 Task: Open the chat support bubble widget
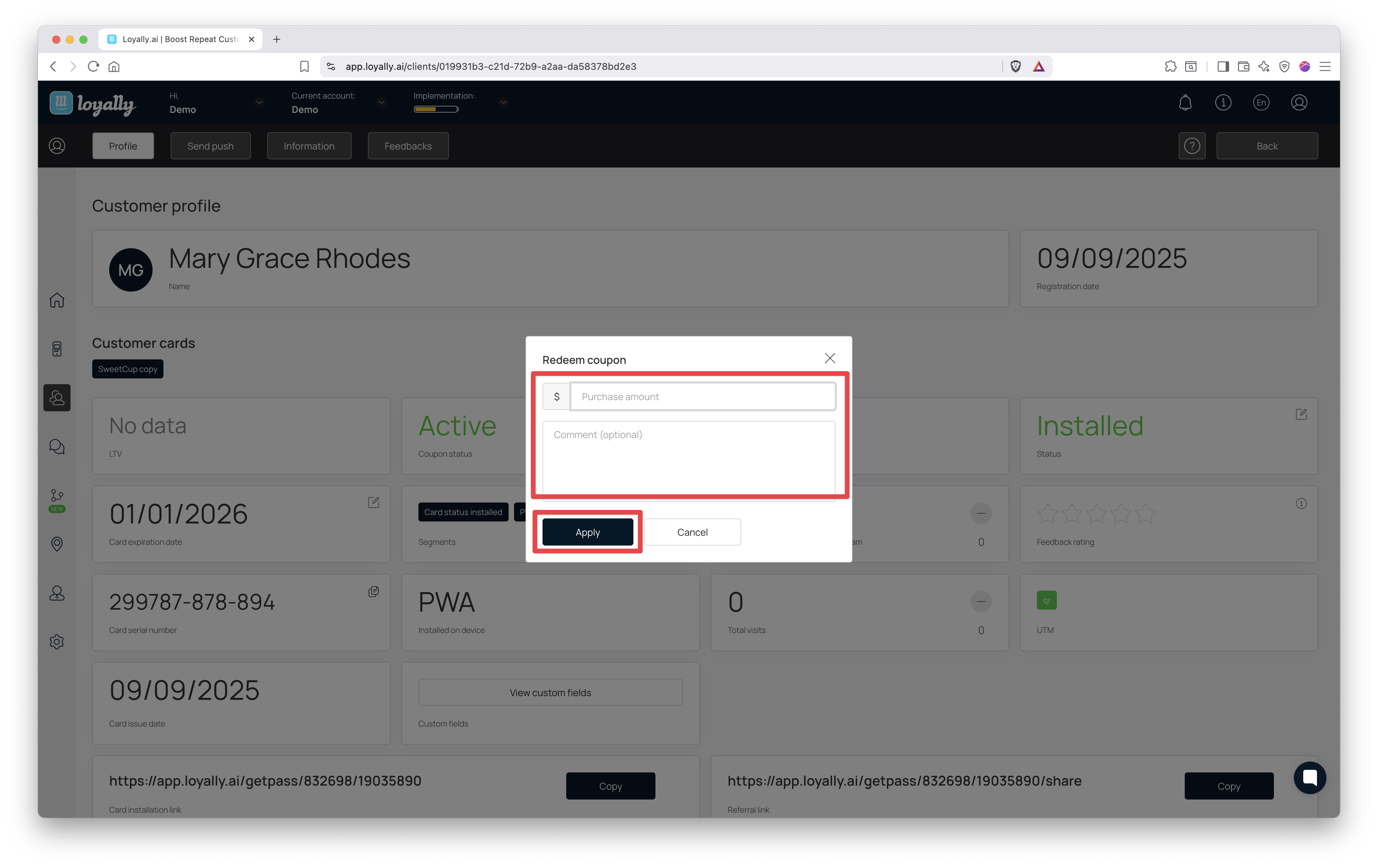(1309, 777)
